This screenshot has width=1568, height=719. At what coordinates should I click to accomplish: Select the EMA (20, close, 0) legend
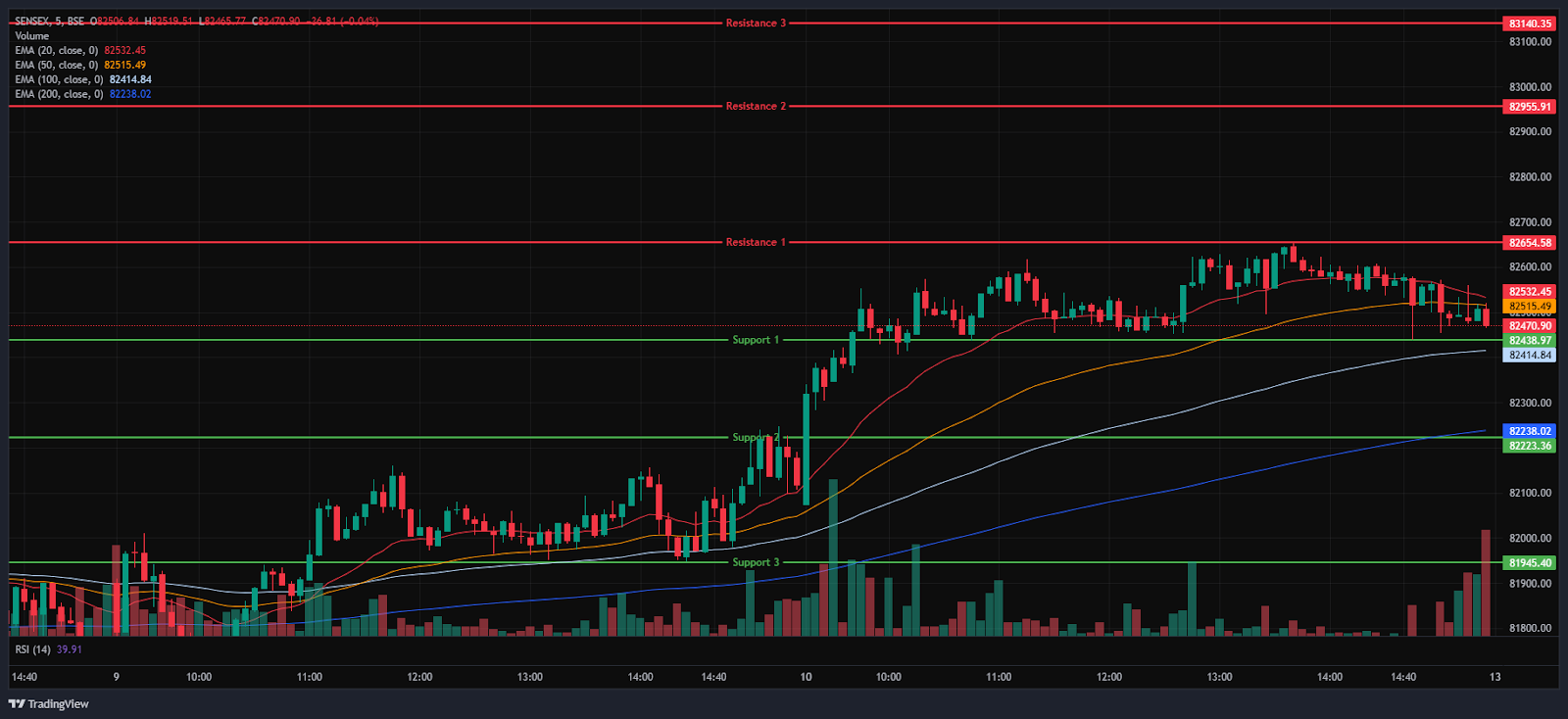(57, 50)
